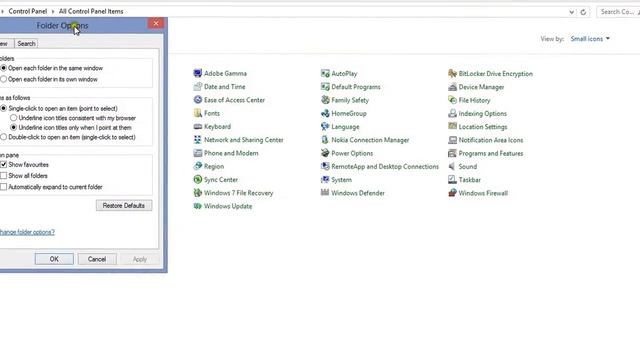640x360 pixels.
Task: Open the Power Options icon
Action: 325,153
